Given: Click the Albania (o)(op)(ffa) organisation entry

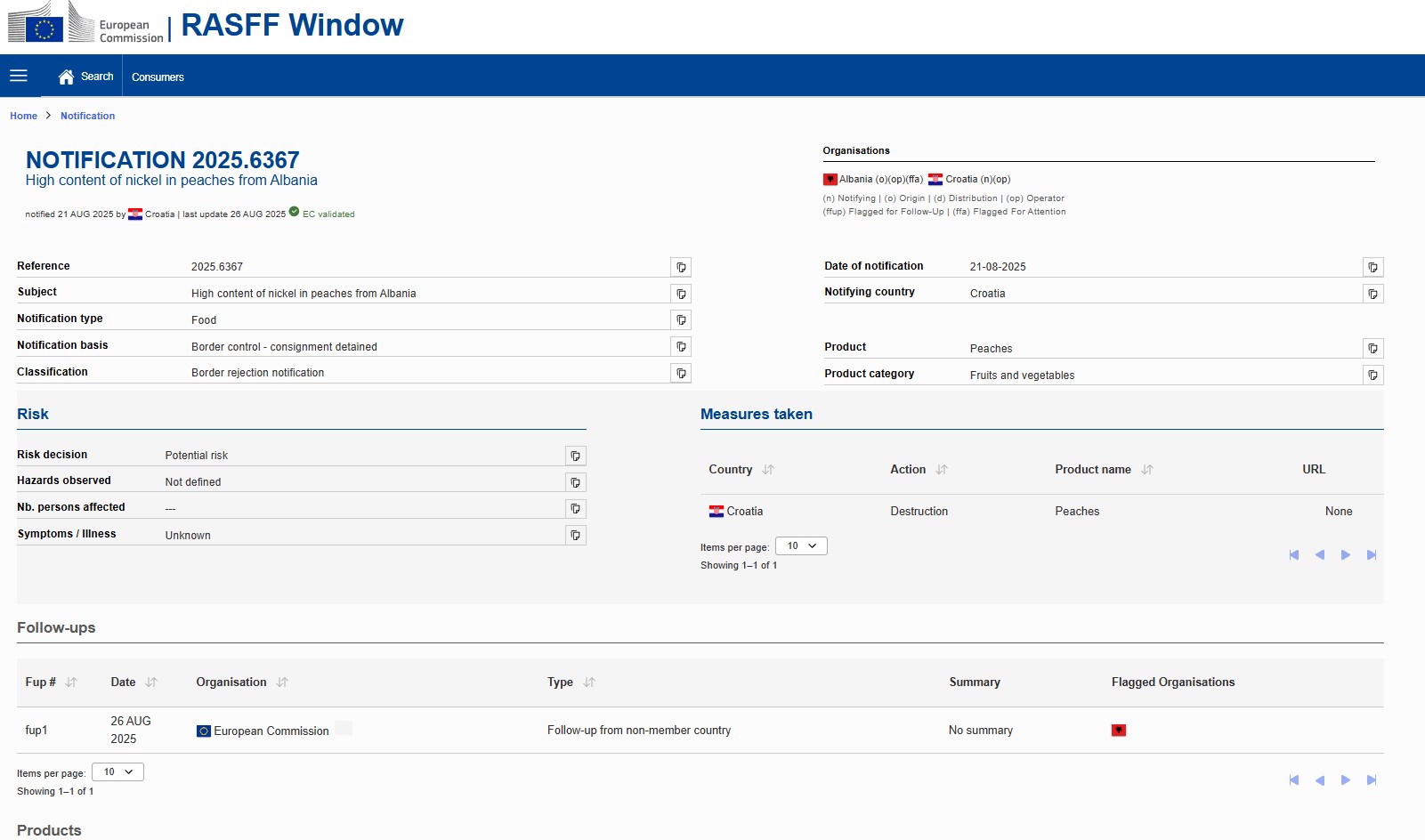Looking at the screenshot, I should pos(873,179).
